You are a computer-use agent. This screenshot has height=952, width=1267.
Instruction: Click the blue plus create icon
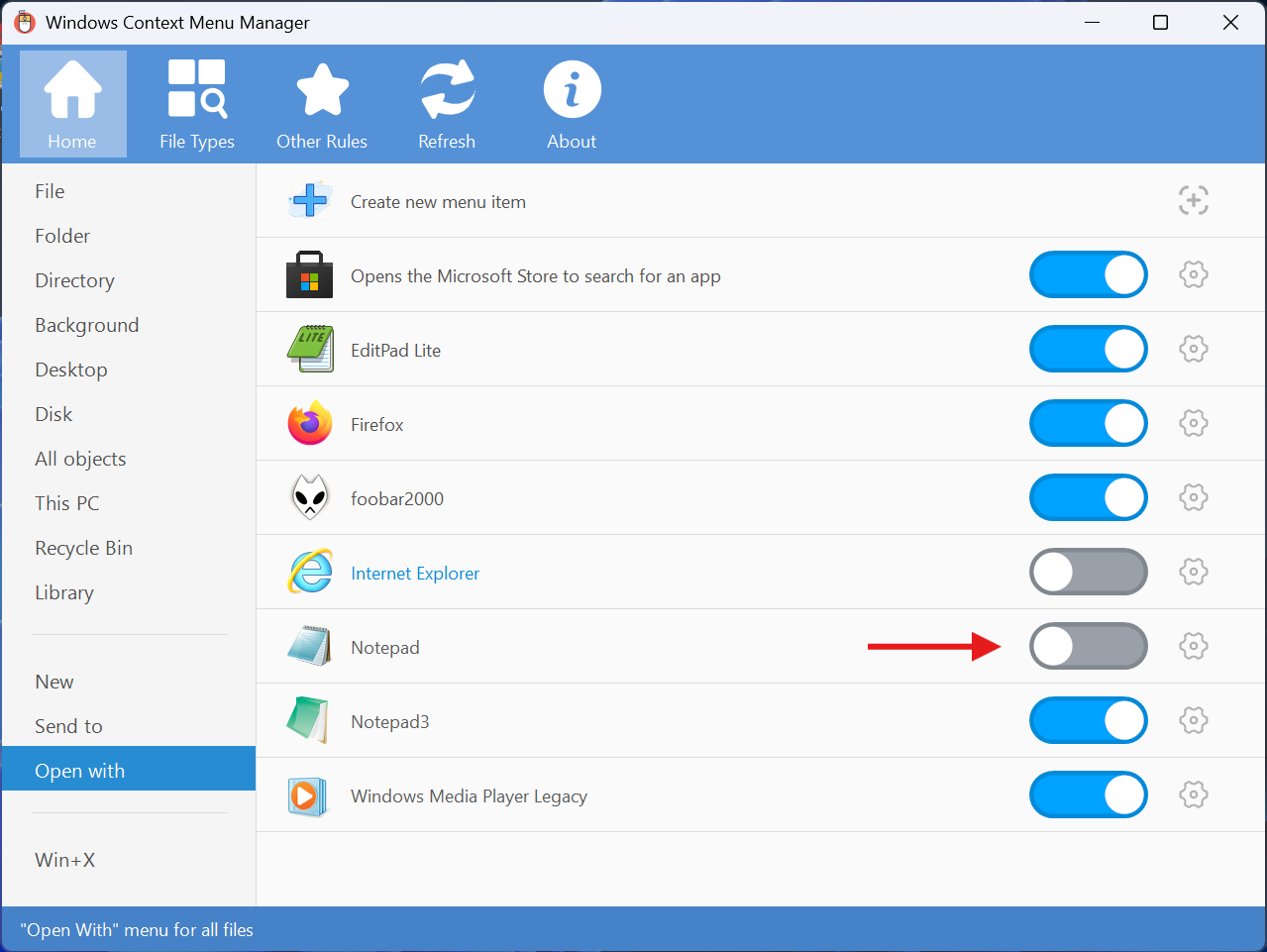(x=310, y=200)
